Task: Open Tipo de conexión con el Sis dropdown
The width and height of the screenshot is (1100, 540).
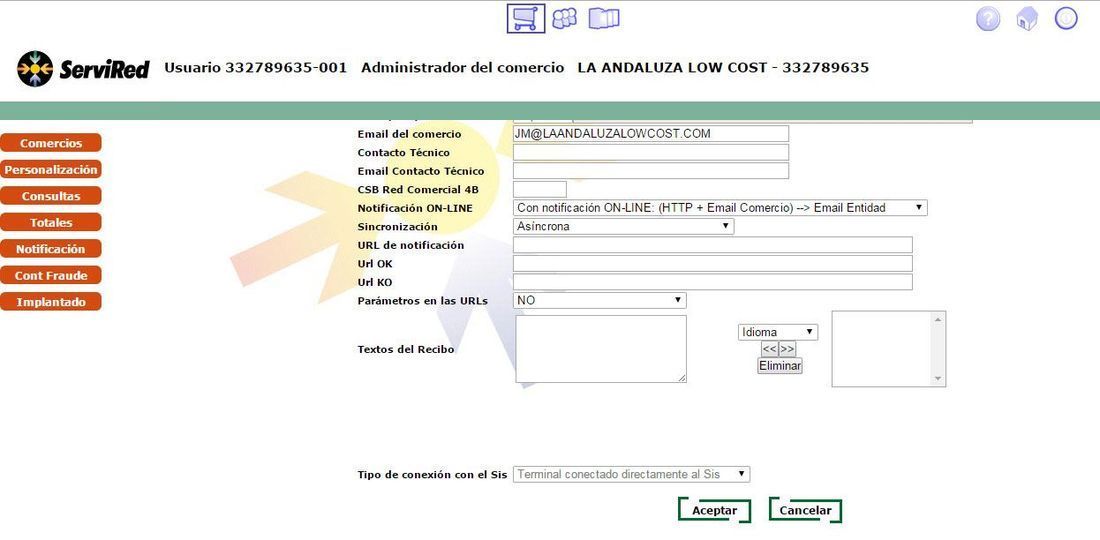Action: pos(631,474)
